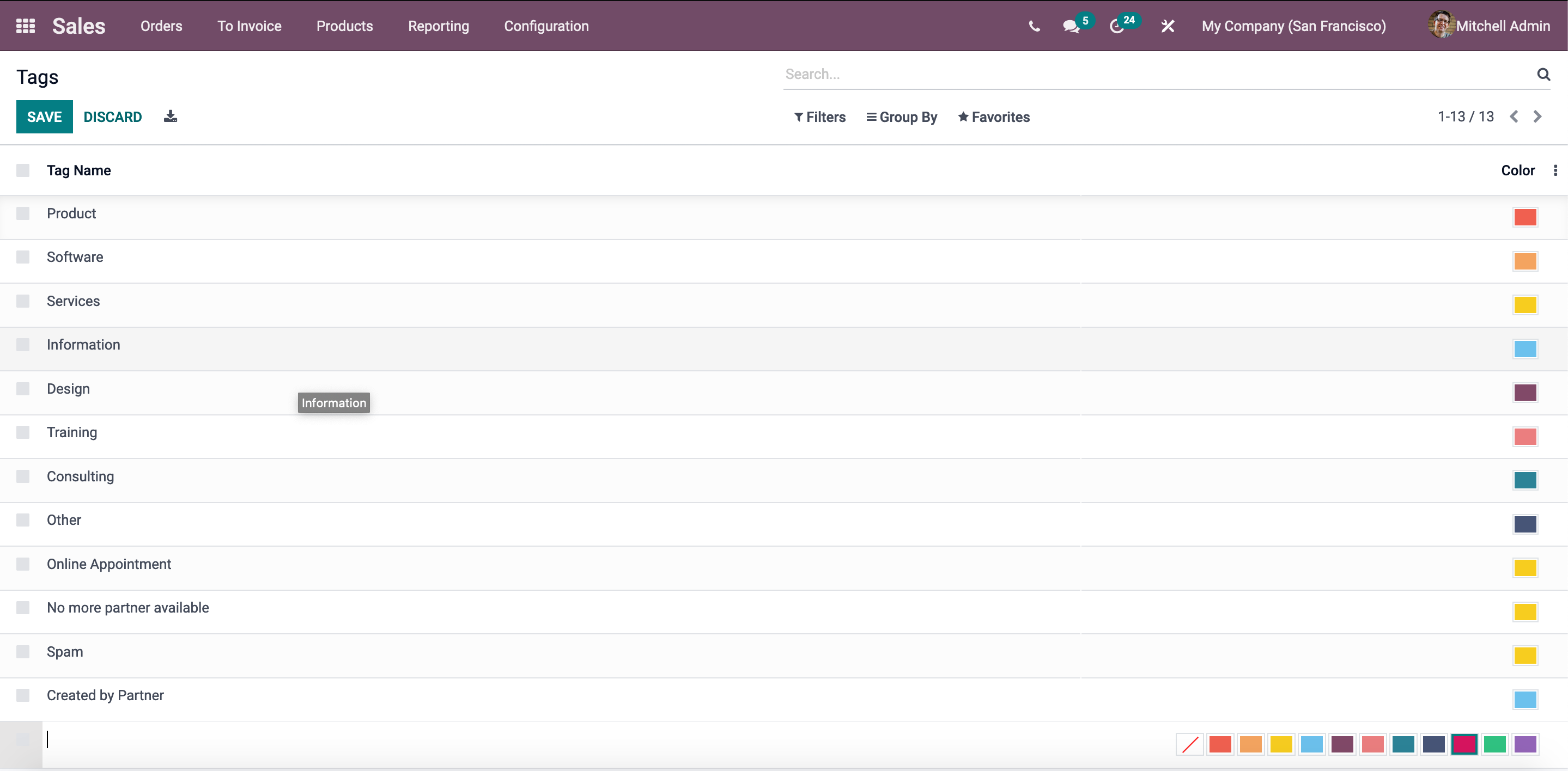
Task: Check the Software row checkbox
Action: click(x=22, y=258)
